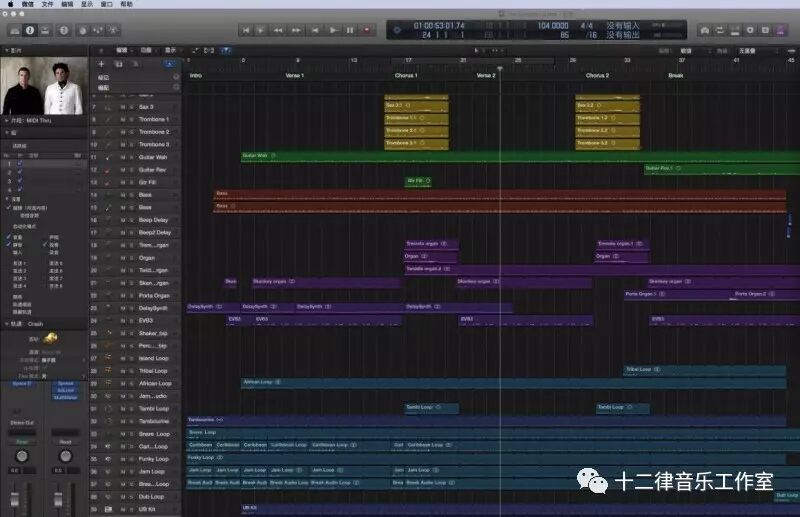This screenshot has width=800, height=517.
Task: Open the 文件 menu in menu bar
Action: click(47, 4)
